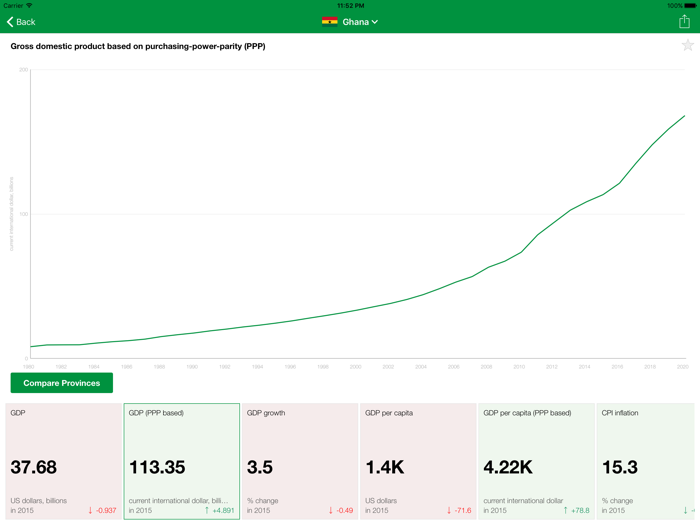Viewport: 700px width, 525px height.
Task: Click the red down arrow on GDP card
Action: (x=90, y=511)
